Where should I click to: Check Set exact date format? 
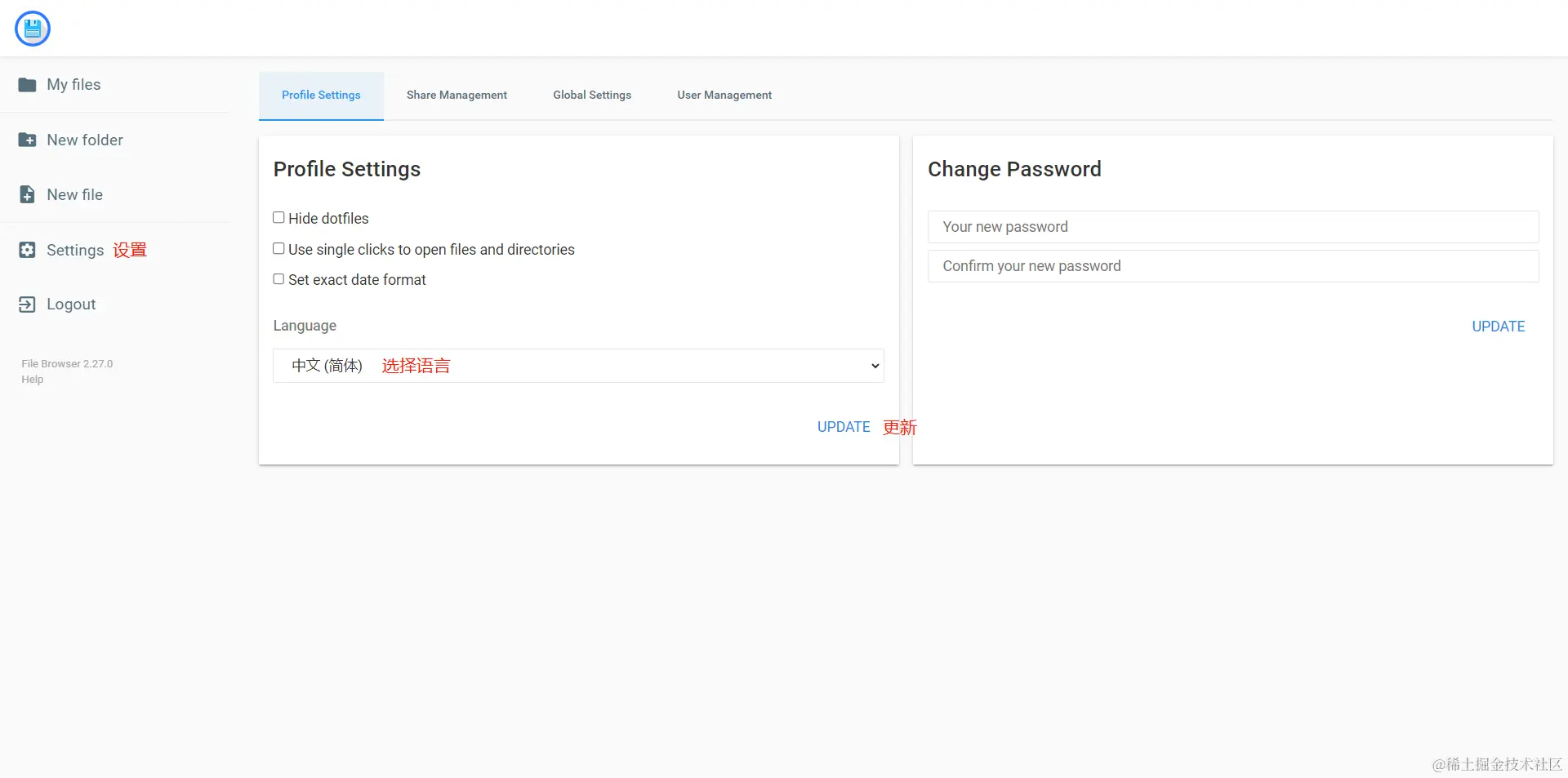pyautogui.click(x=278, y=279)
